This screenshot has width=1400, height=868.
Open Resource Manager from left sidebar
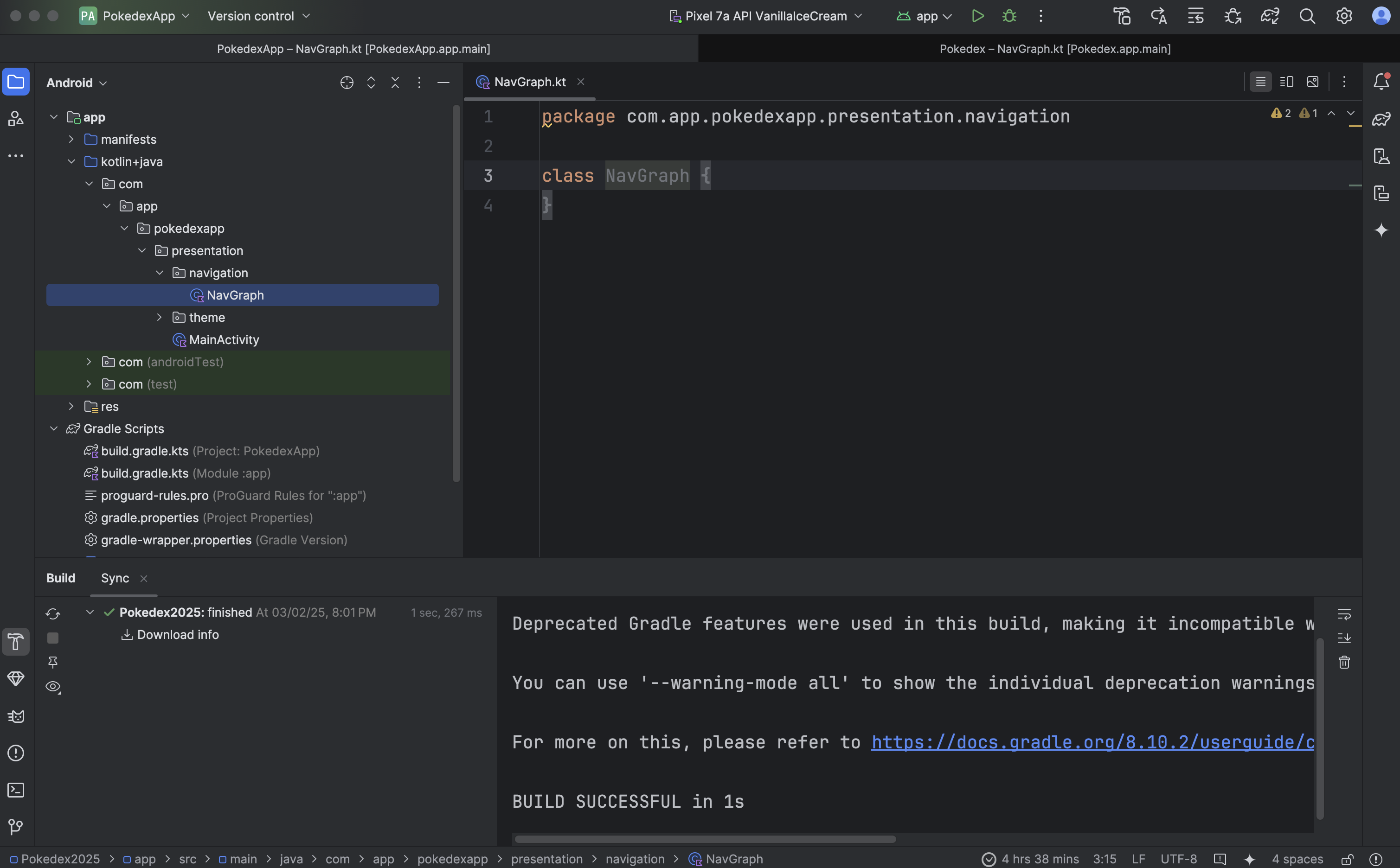point(15,119)
